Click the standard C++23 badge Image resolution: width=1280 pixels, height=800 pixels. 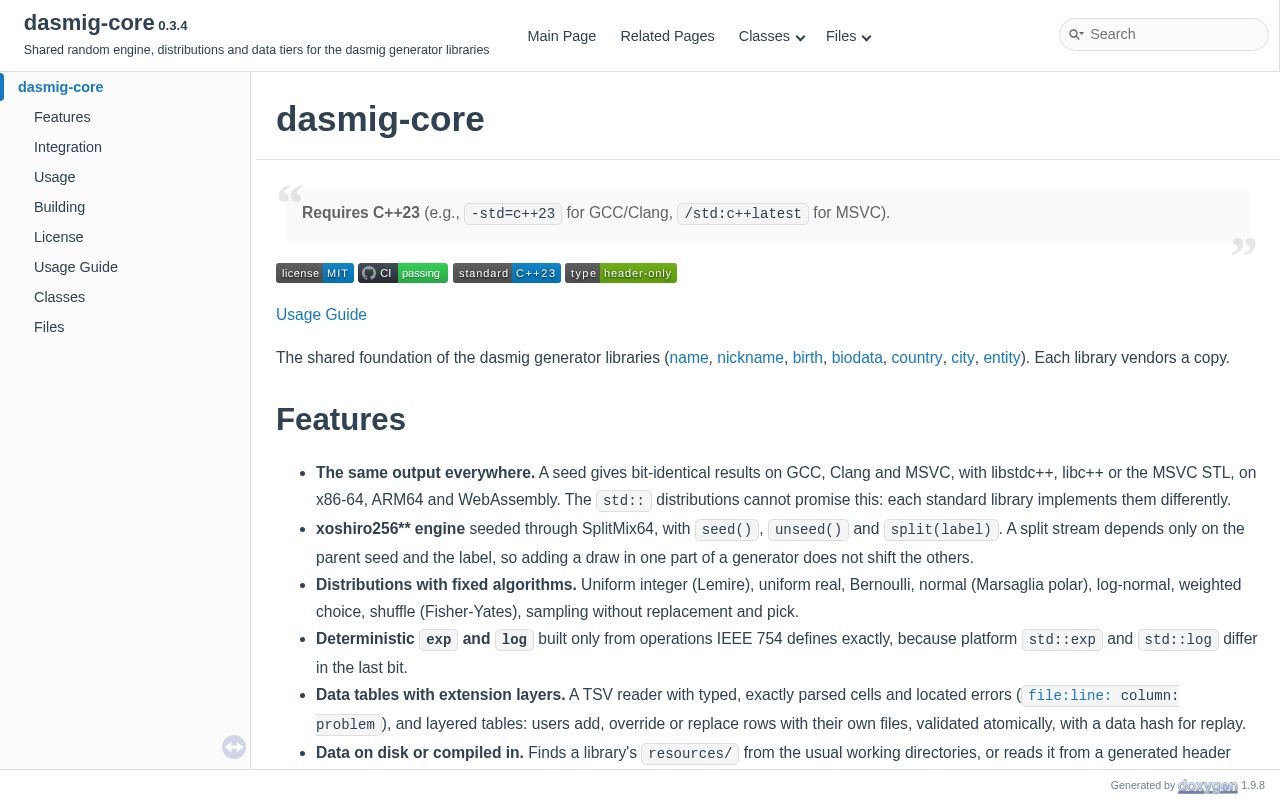coord(507,273)
